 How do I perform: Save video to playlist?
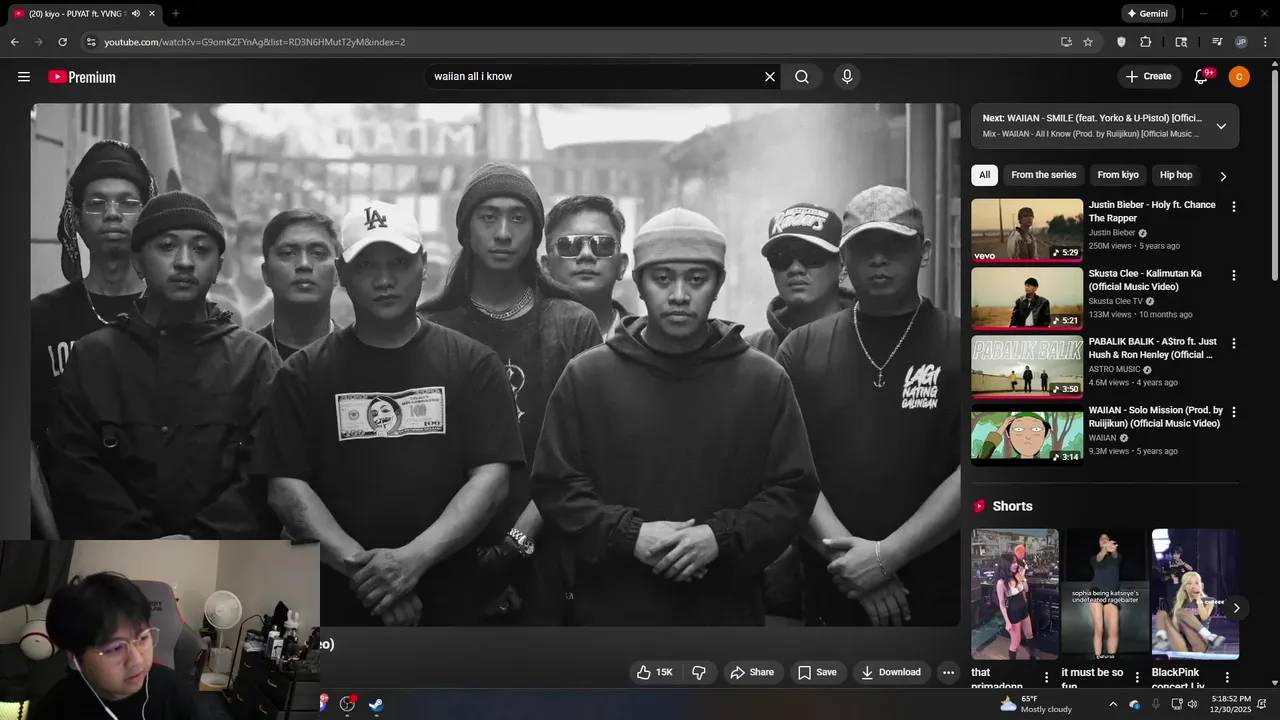[817, 673]
